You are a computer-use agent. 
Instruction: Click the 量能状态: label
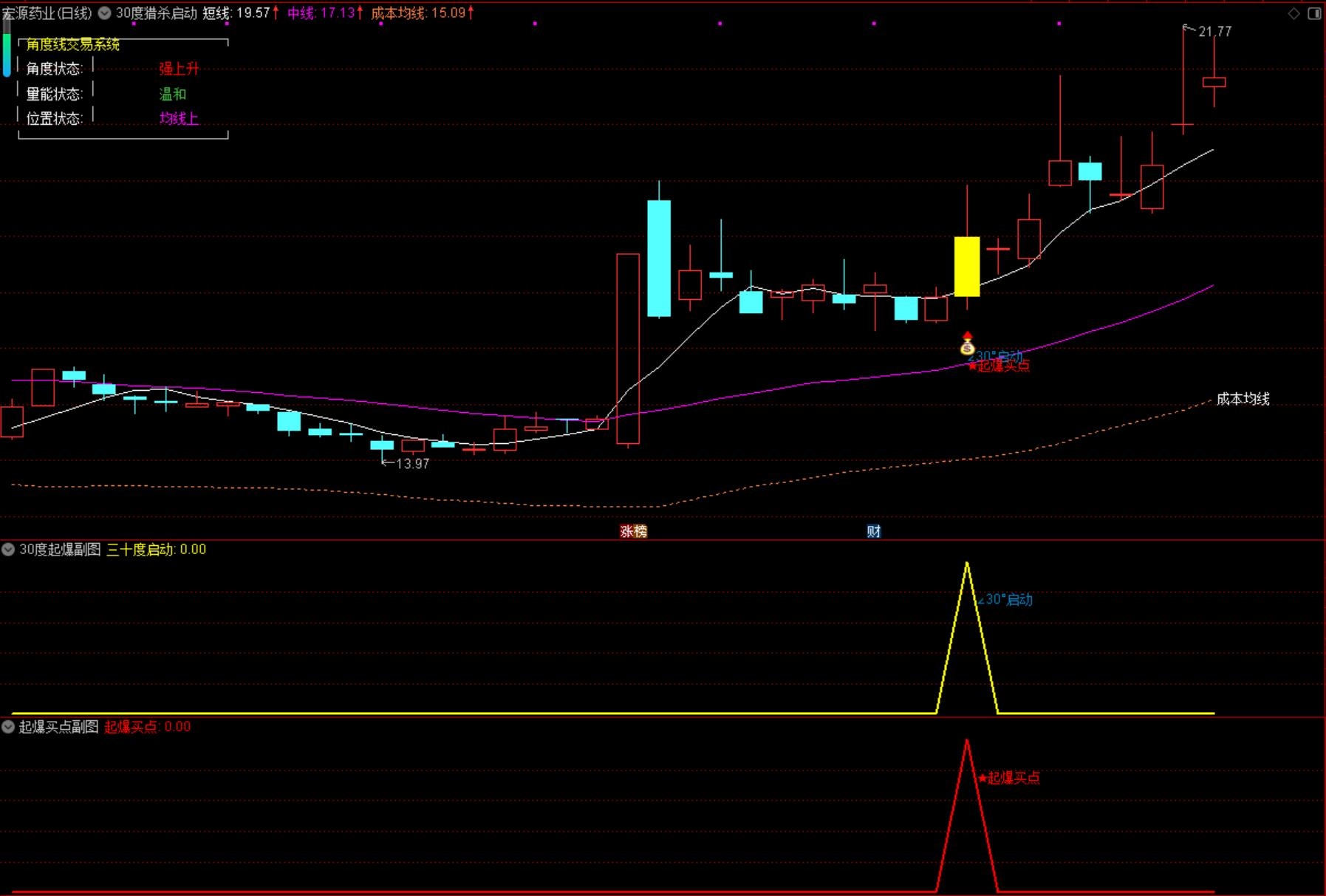[x=55, y=94]
